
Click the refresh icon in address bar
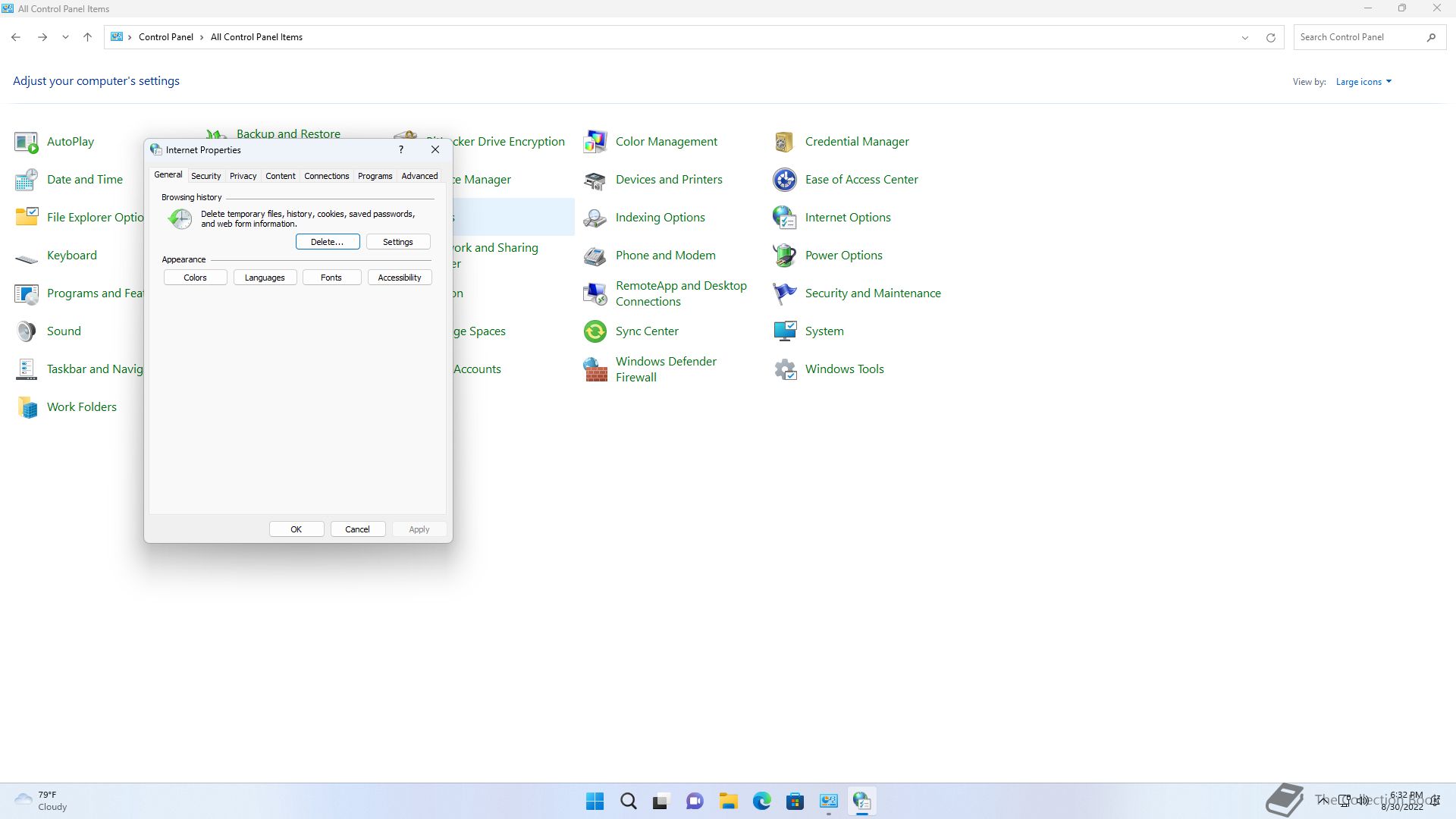coord(1271,37)
